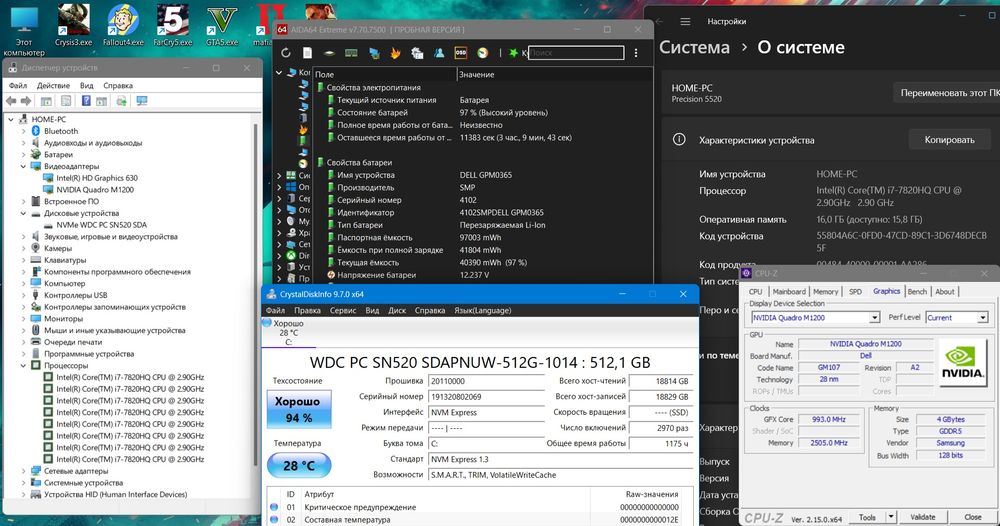Click the Update driver icon with green arrow
Image resolution: width=1000 pixels, height=526 pixels.
coord(122,101)
